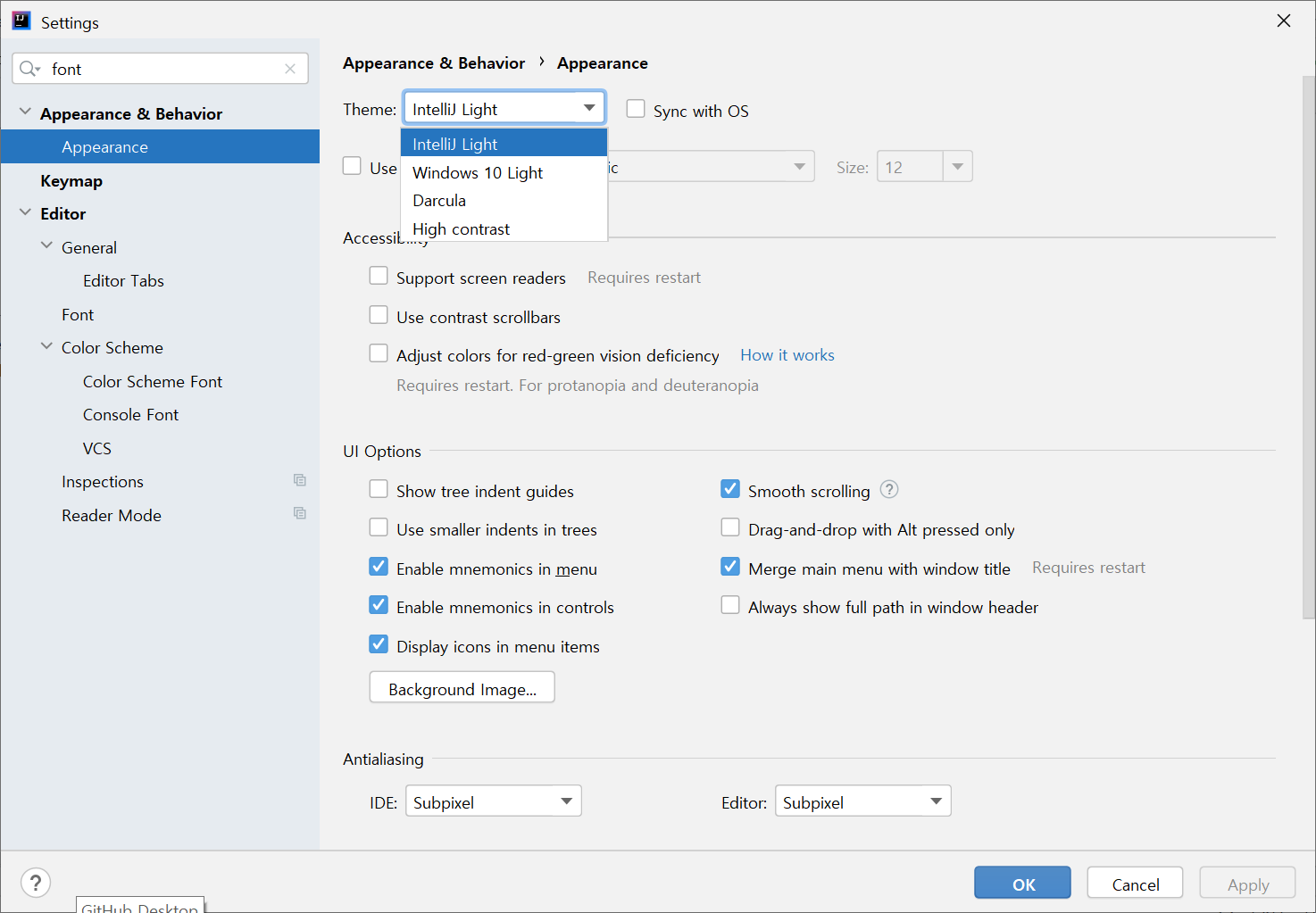This screenshot has width=1316, height=913.
Task: Enable Support screen readers
Action: pyautogui.click(x=379, y=276)
